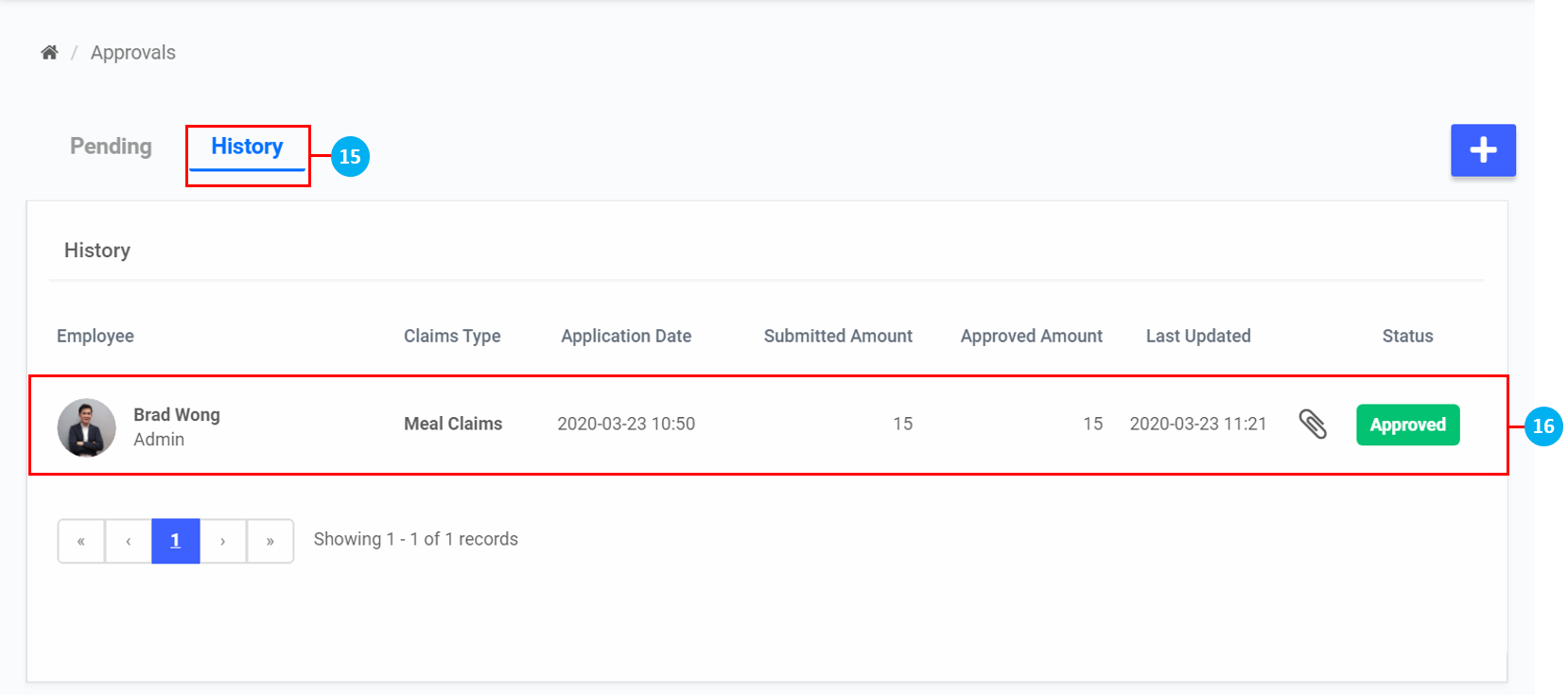Click the home icon in breadcrumb
1568x695 pixels.
[49, 52]
